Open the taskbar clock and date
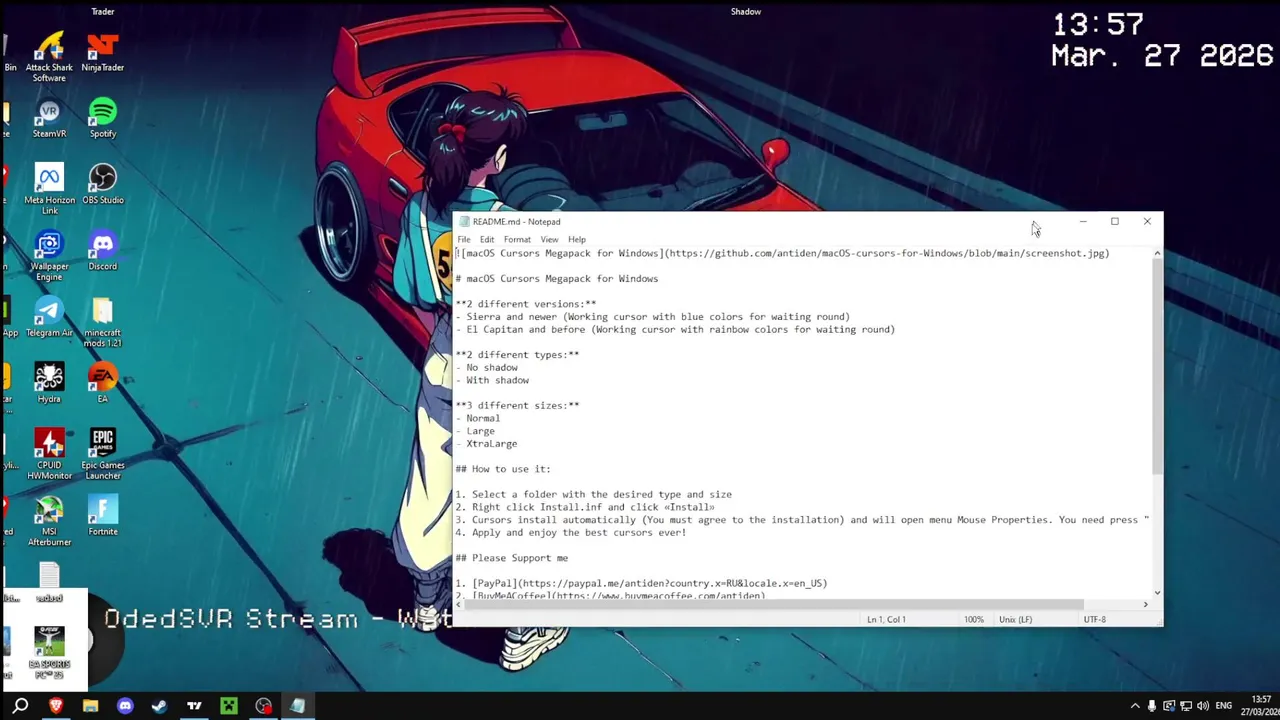Image resolution: width=1280 pixels, height=720 pixels. (x=1258, y=706)
